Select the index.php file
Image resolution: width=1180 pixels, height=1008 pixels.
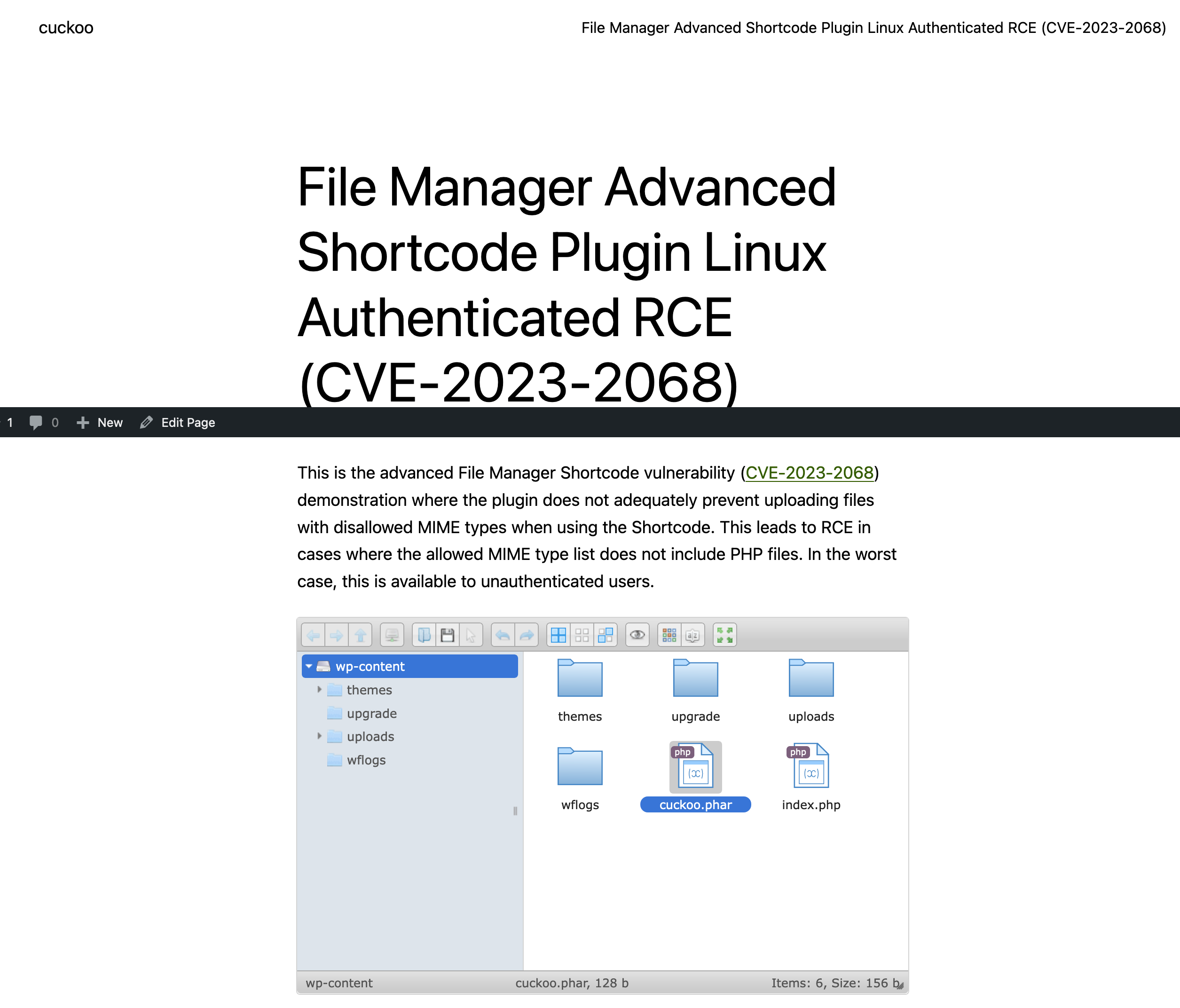(811, 766)
